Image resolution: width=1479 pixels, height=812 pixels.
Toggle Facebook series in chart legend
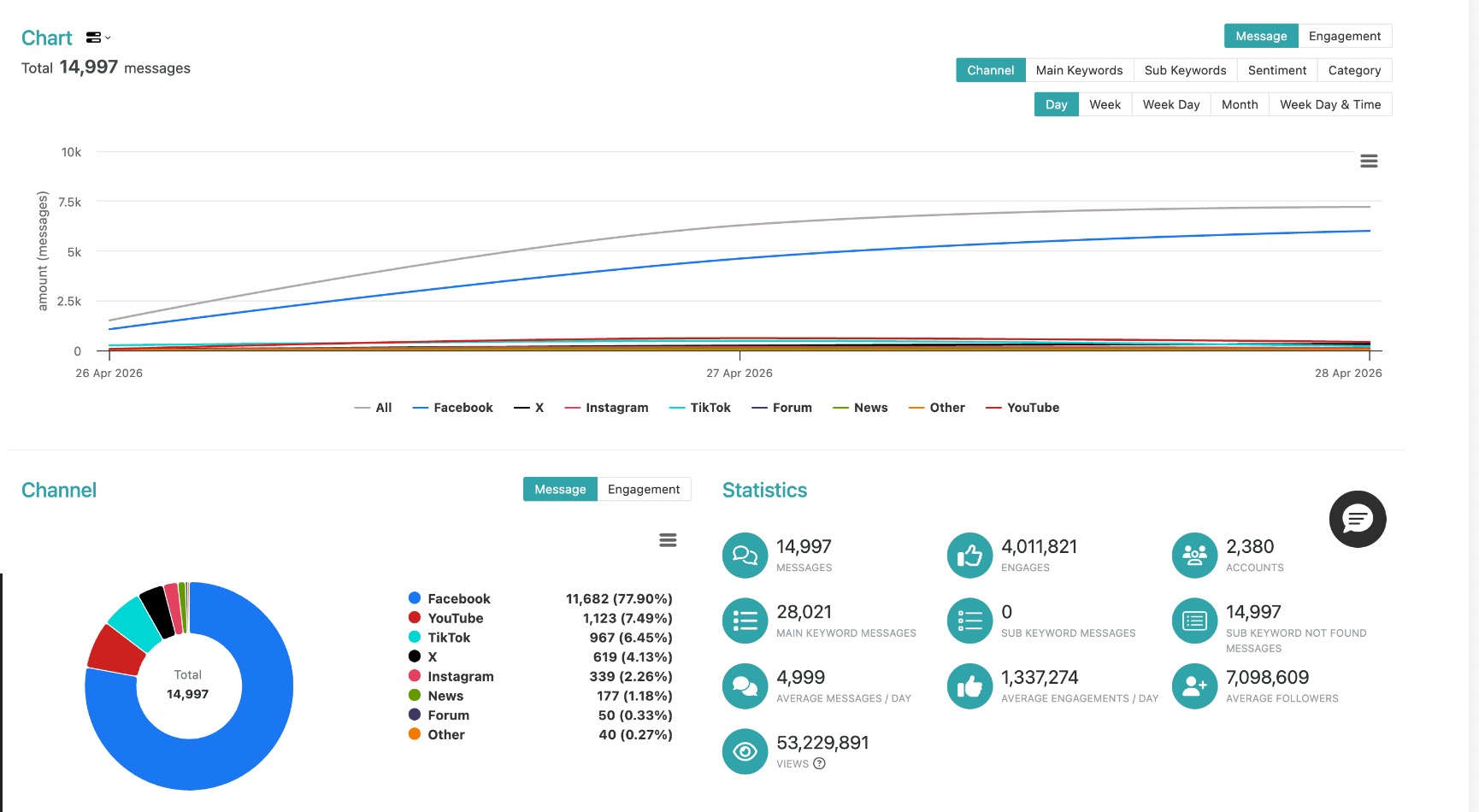tap(453, 408)
